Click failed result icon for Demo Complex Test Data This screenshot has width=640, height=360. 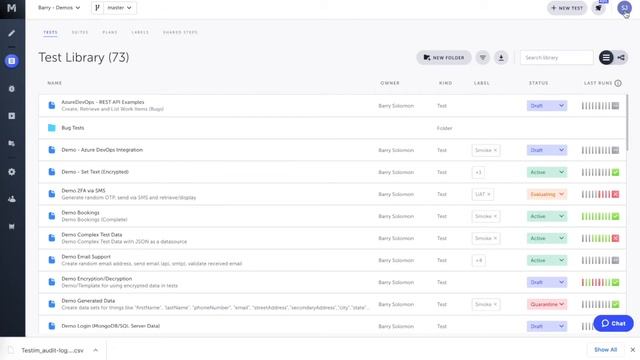(x=616, y=238)
